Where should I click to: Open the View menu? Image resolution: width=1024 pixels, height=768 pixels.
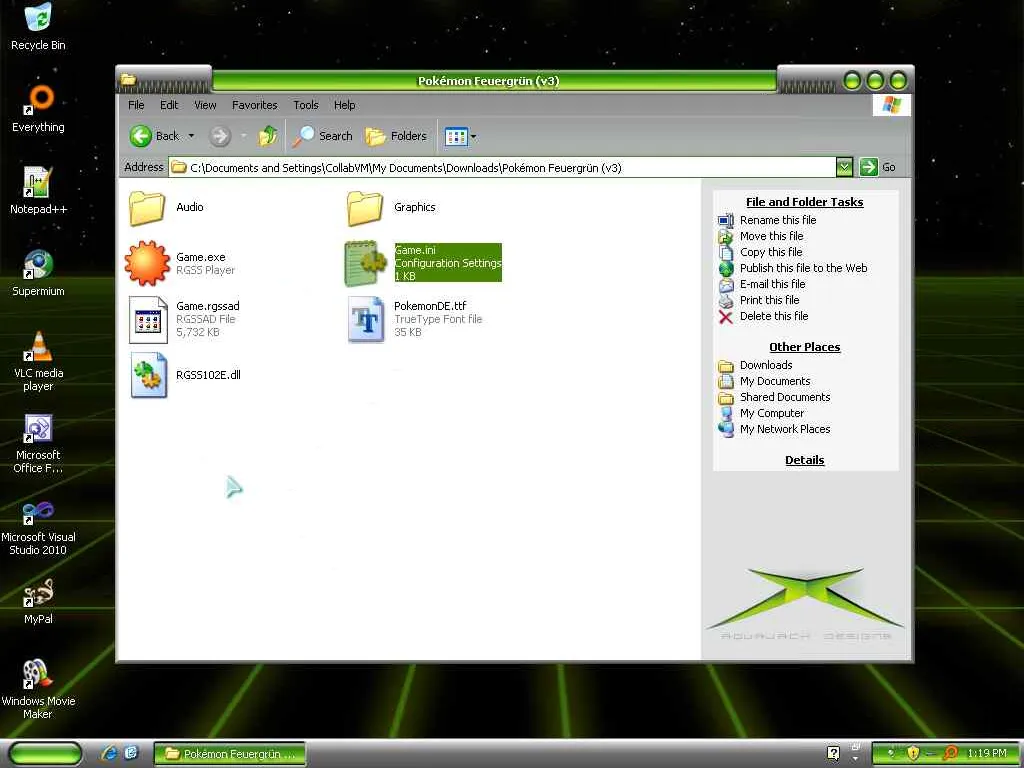click(x=205, y=105)
